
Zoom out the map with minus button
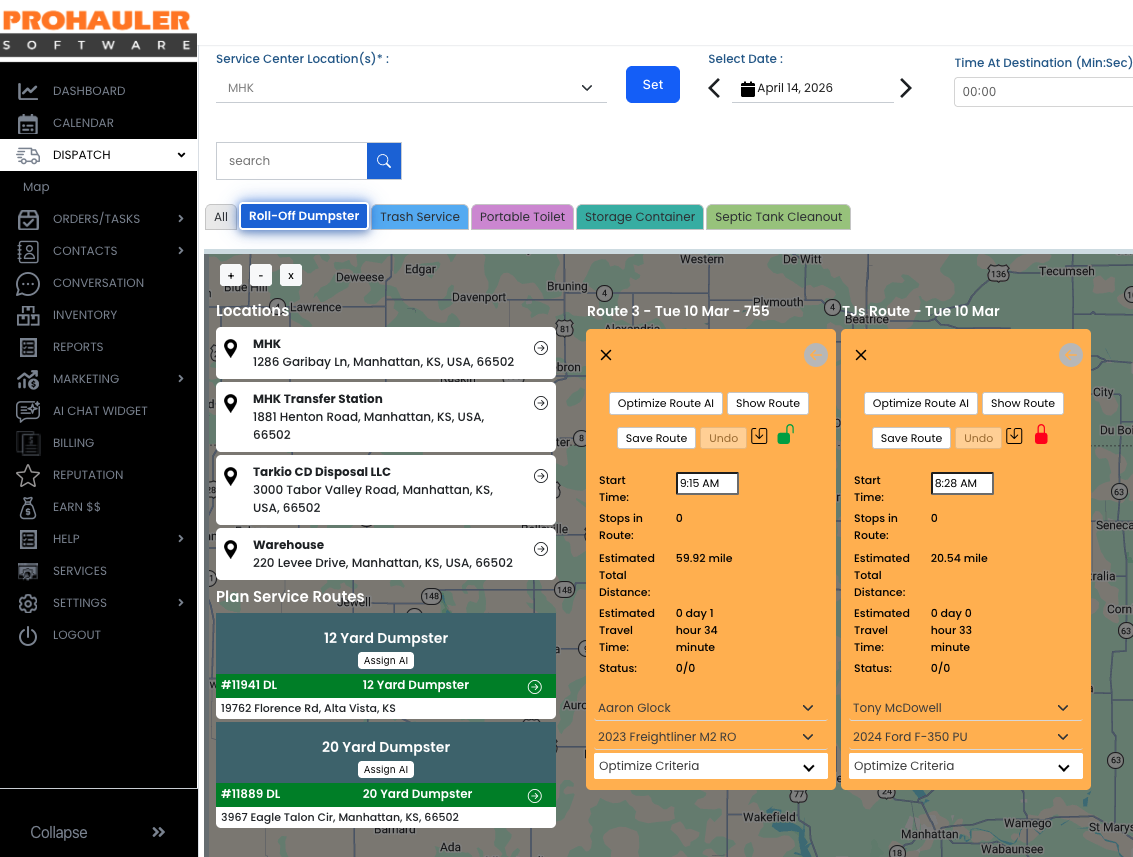[x=261, y=275]
